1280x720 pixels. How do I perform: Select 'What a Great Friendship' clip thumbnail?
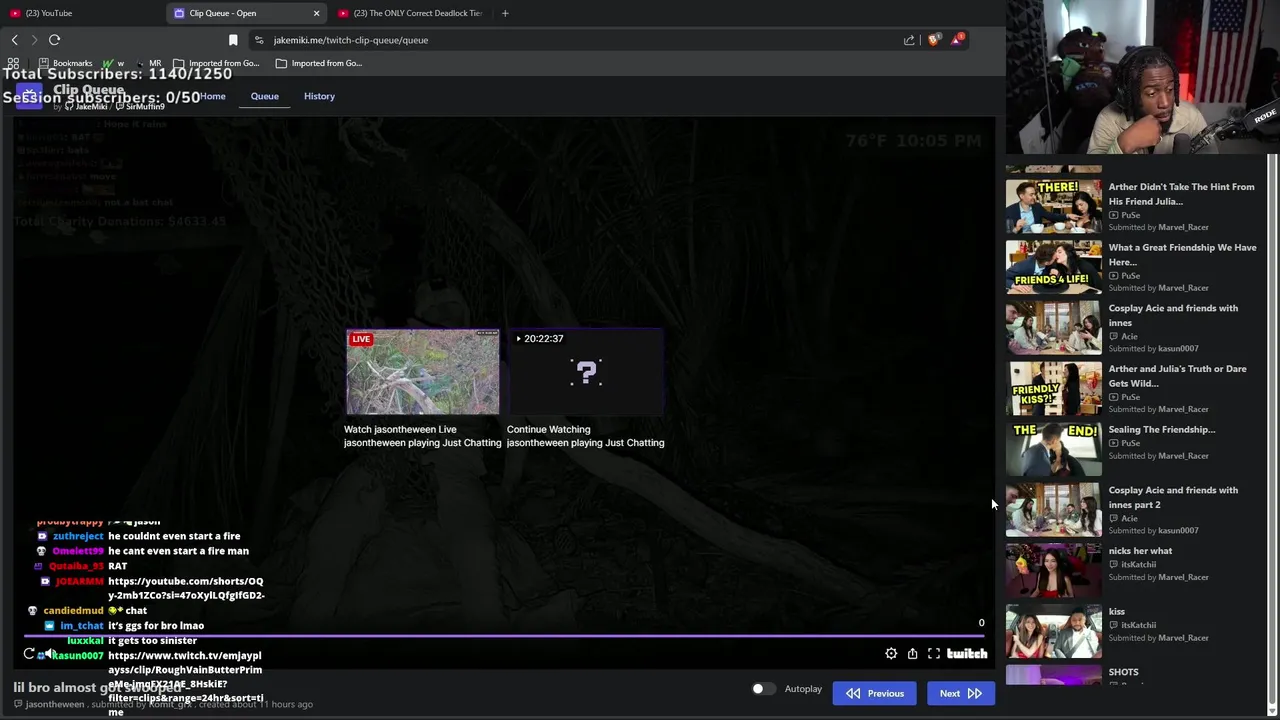(1053, 267)
